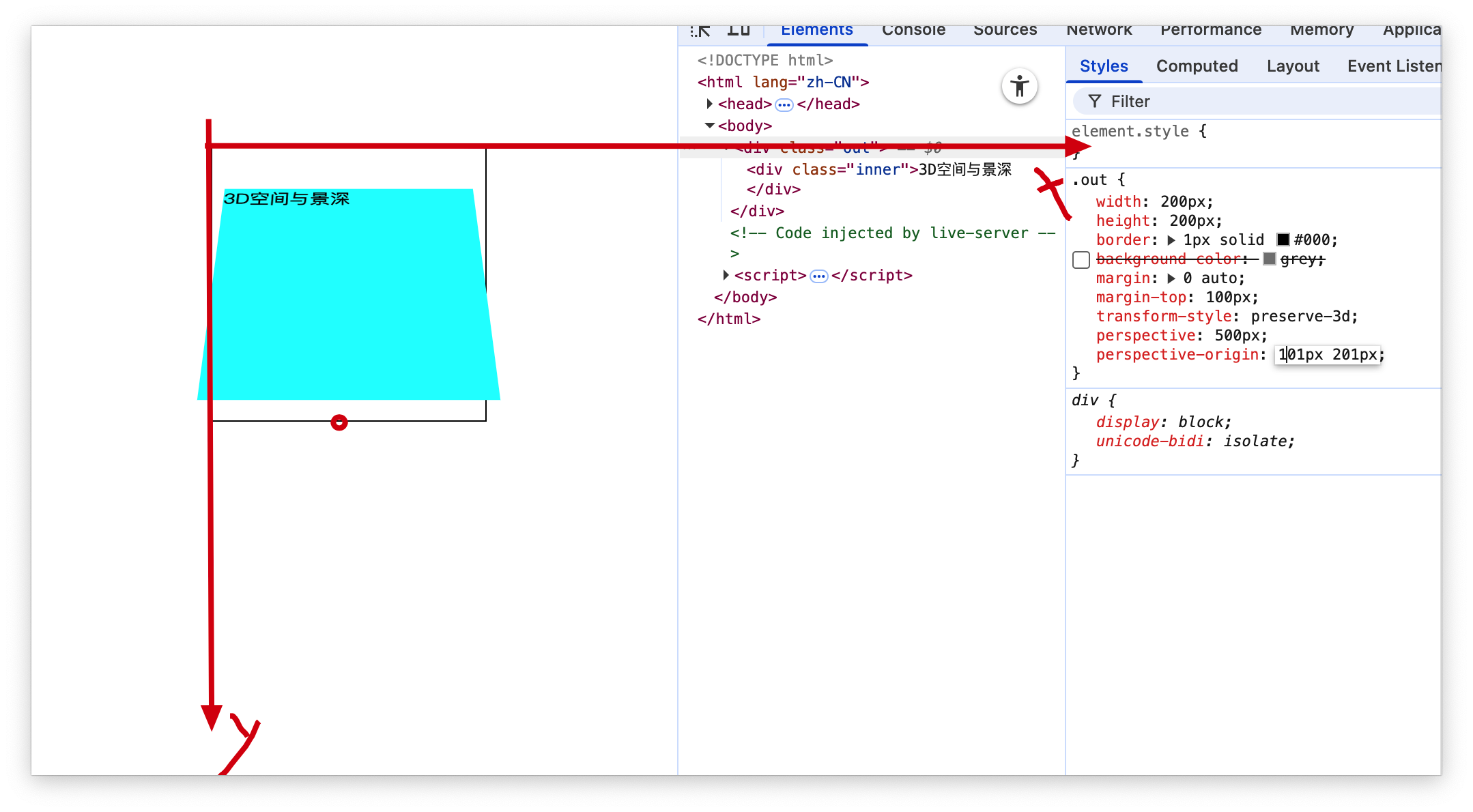Click the black #000 border color swatch
This screenshot has height=812, width=1473.
coord(1283,240)
